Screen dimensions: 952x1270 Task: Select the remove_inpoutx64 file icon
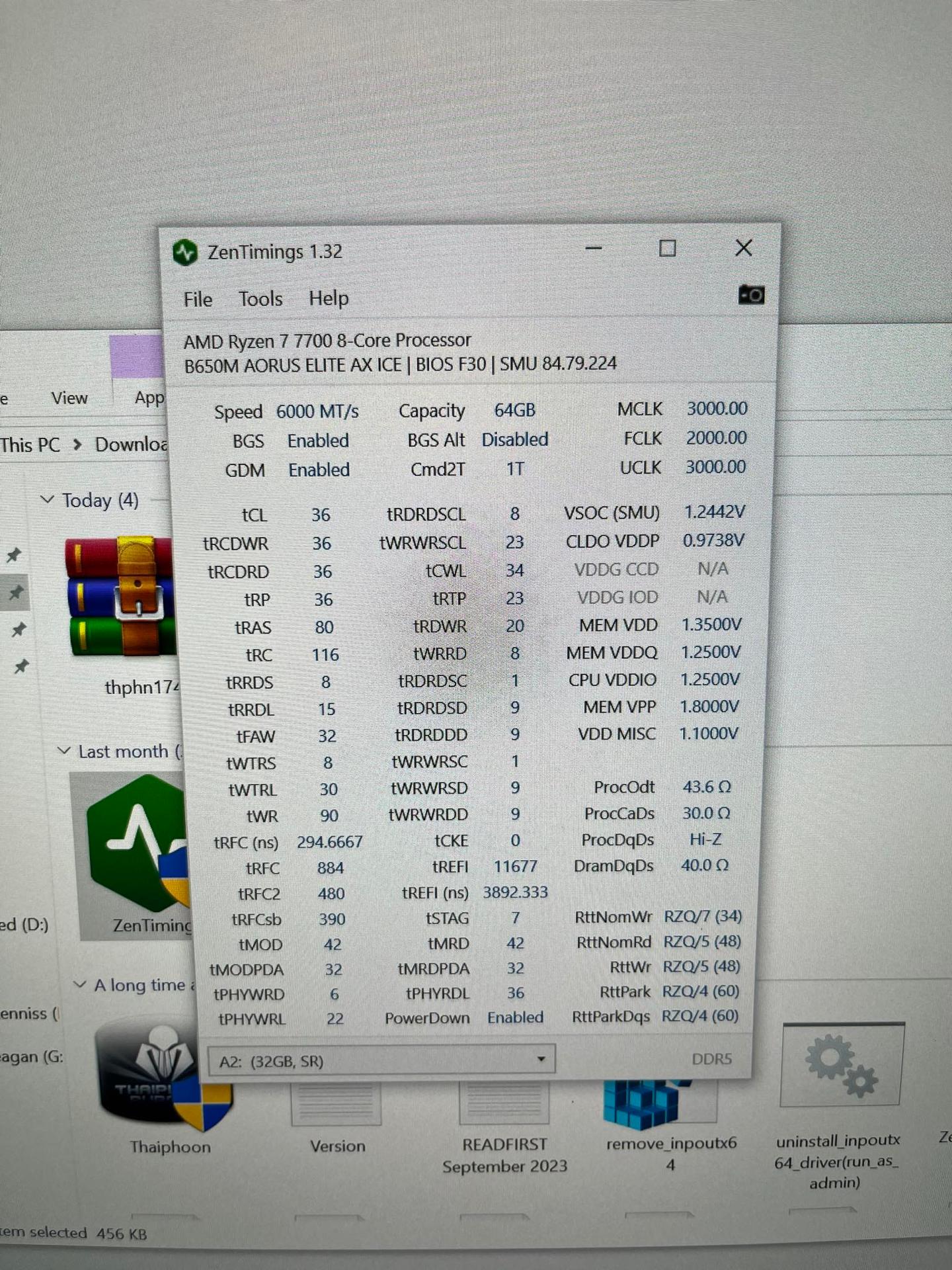tap(660, 1103)
